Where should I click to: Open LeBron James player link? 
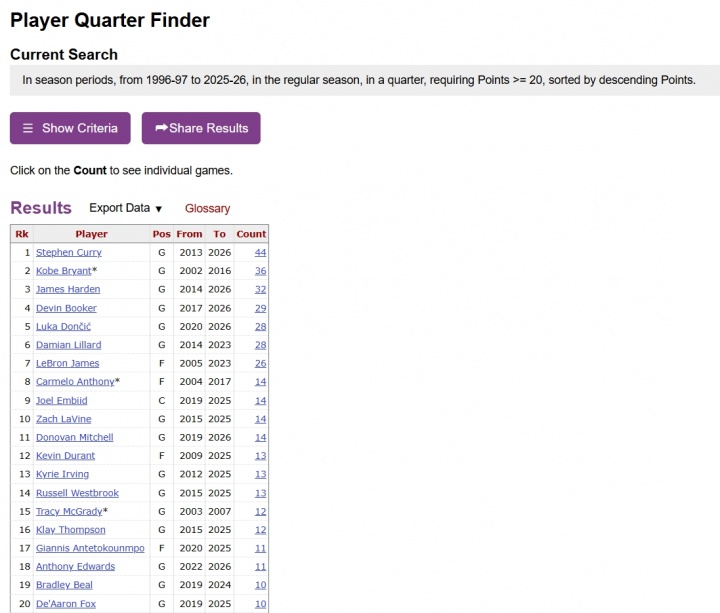click(x=67, y=363)
